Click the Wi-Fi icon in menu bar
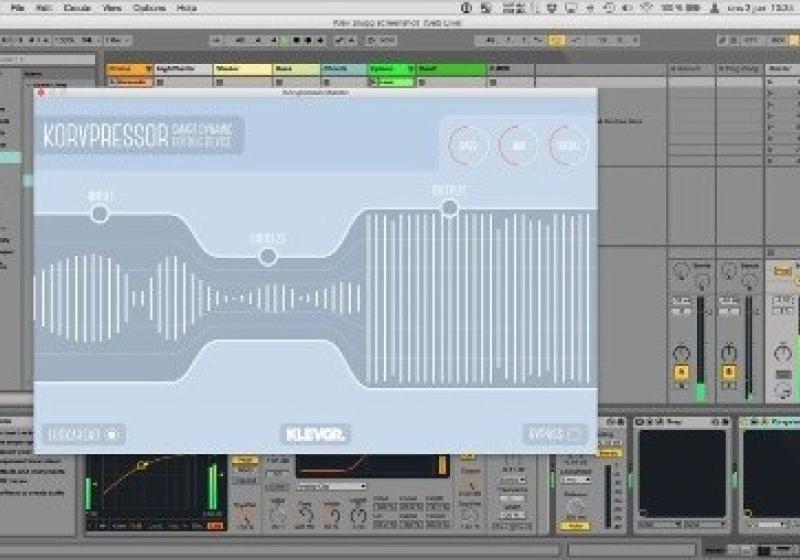 tap(647, 7)
